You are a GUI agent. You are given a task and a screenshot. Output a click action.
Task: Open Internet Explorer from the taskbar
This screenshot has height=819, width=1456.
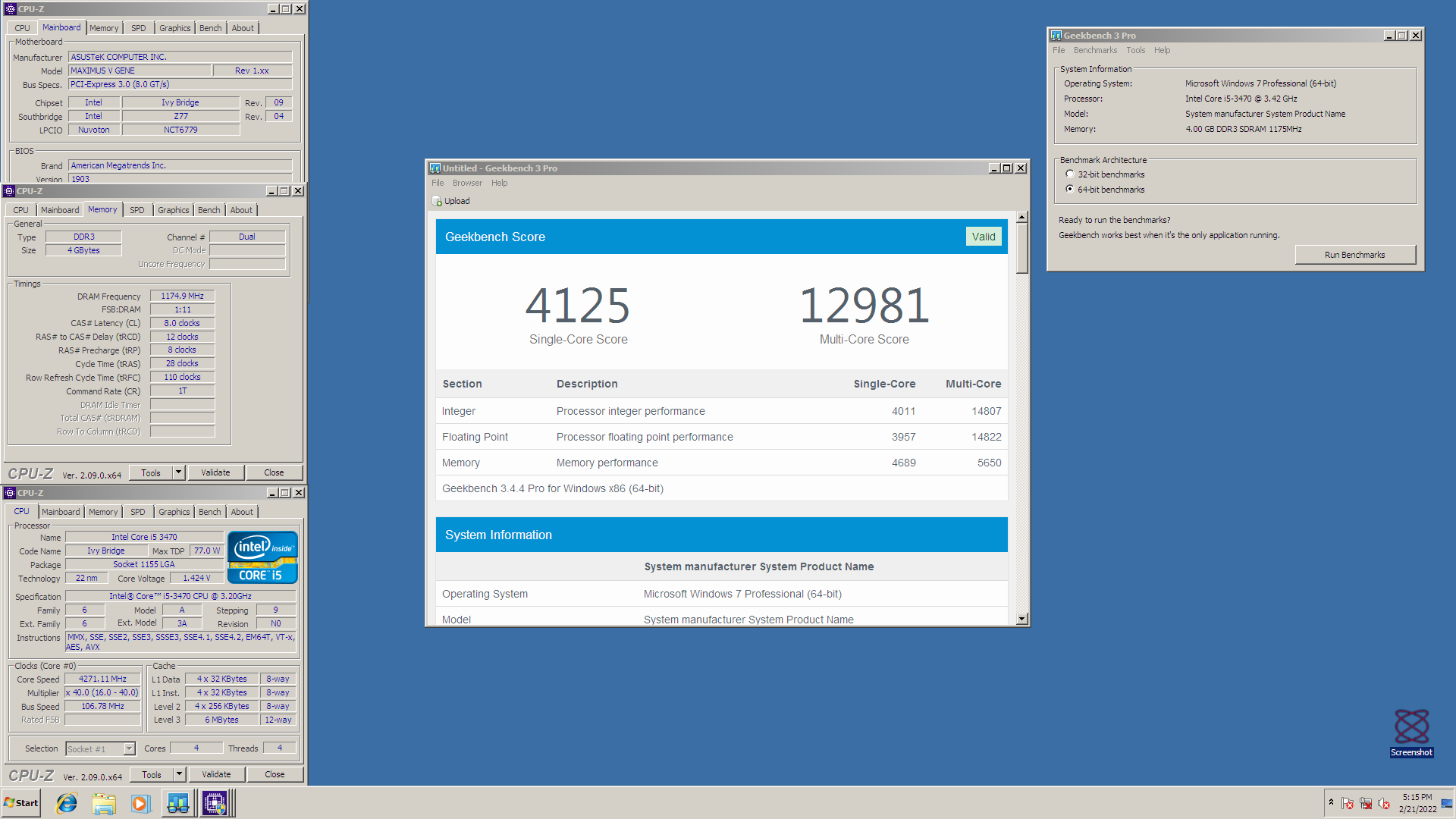click(67, 803)
